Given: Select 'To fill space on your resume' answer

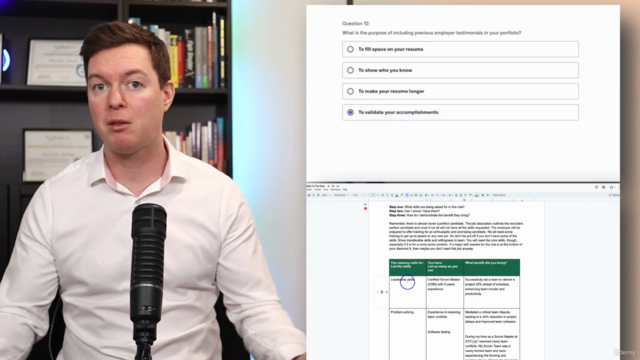Looking at the screenshot, I should (x=460, y=49).
